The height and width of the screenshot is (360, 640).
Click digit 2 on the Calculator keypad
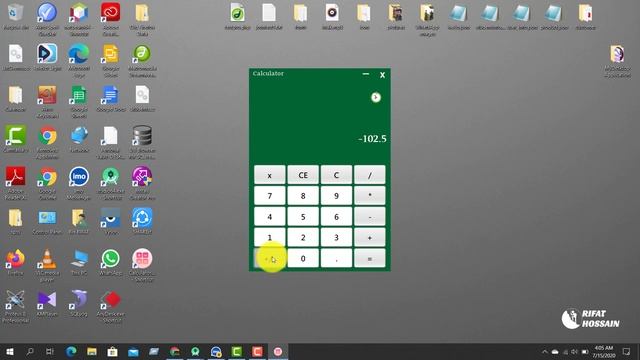coord(303,237)
